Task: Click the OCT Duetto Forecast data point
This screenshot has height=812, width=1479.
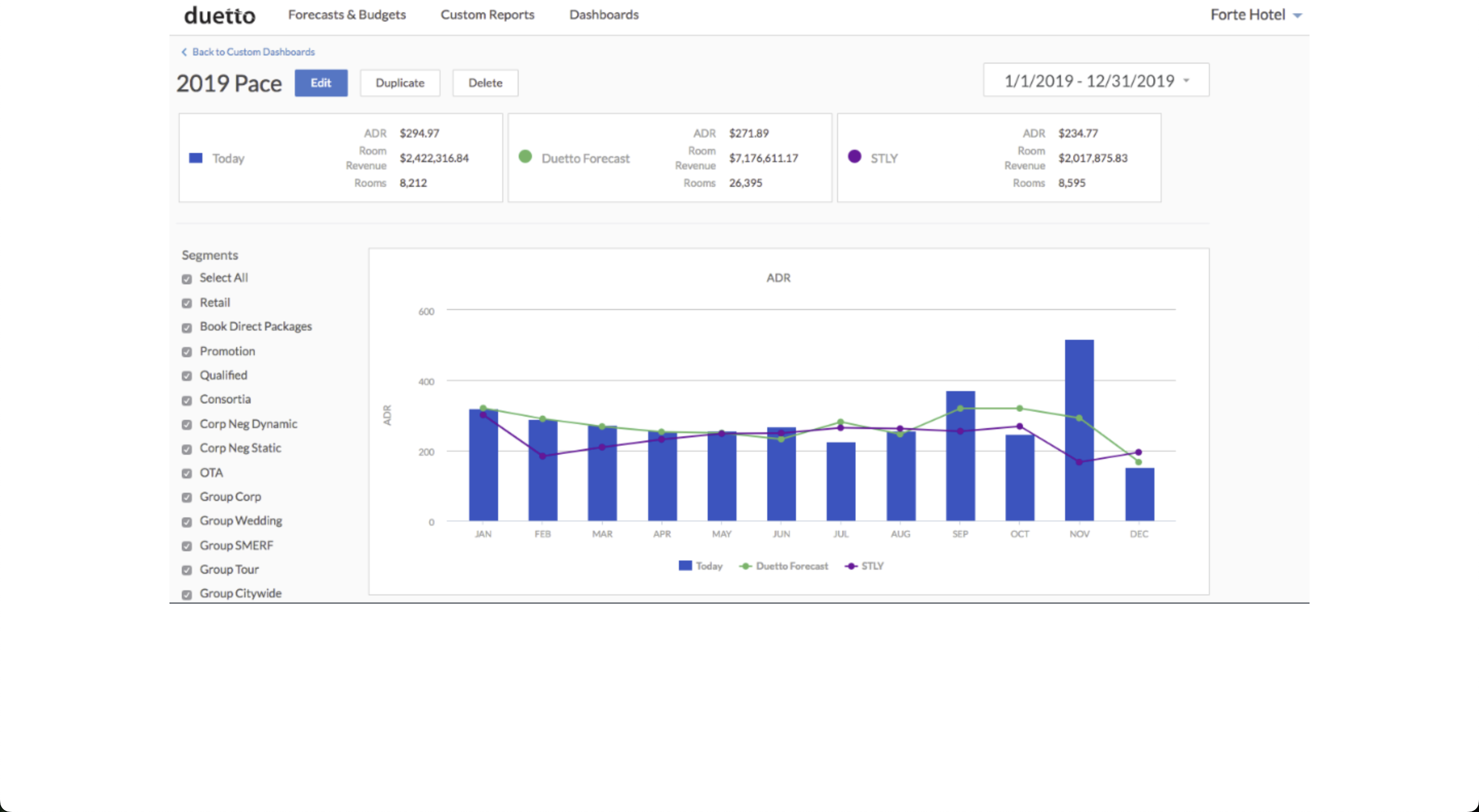Action: coord(1020,409)
